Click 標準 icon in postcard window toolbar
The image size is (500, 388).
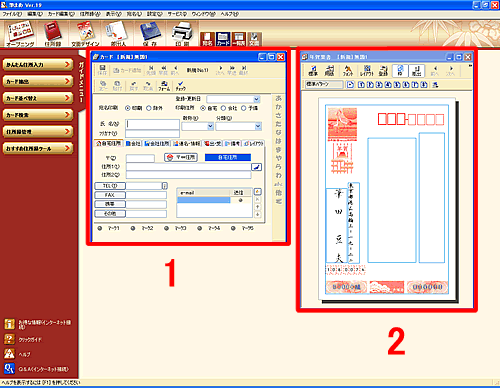click(313, 70)
